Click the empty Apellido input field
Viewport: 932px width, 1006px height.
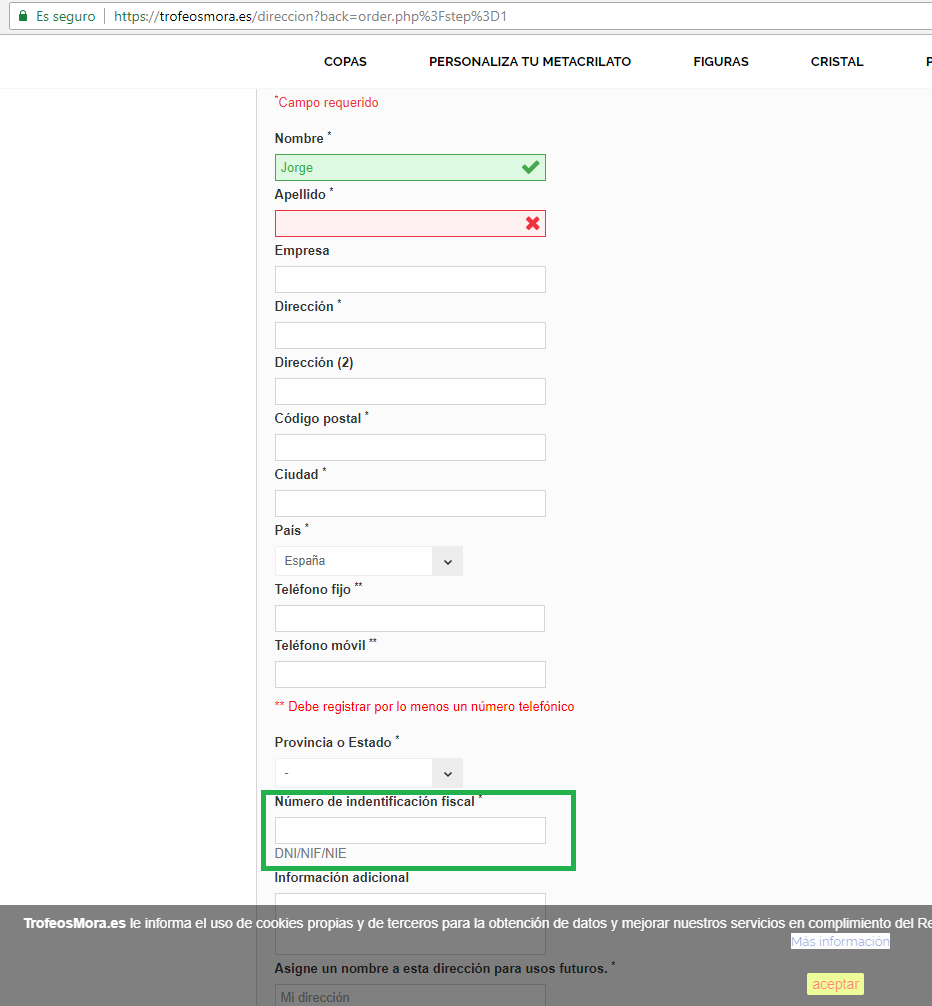410,223
